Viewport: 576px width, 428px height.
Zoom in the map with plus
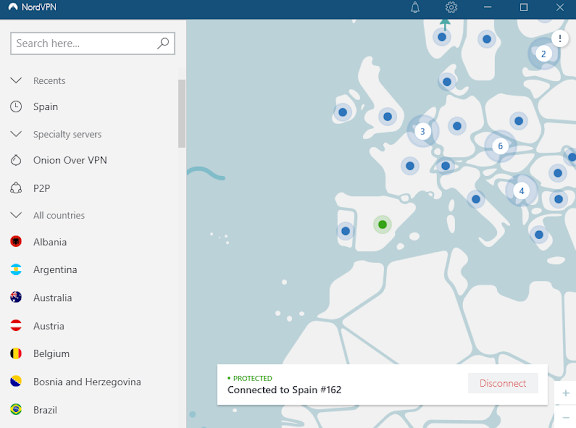point(566,393)
